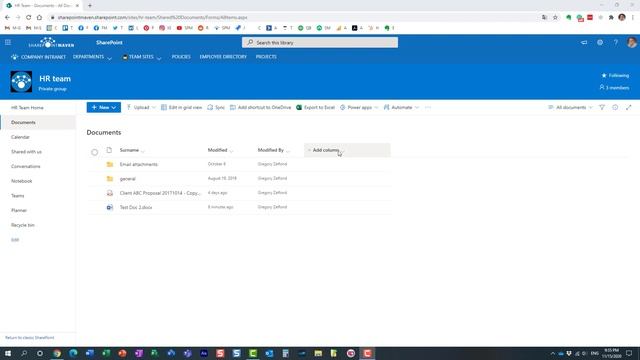
Task: Click the Edit link in left navigation
Action: point(15,240)
